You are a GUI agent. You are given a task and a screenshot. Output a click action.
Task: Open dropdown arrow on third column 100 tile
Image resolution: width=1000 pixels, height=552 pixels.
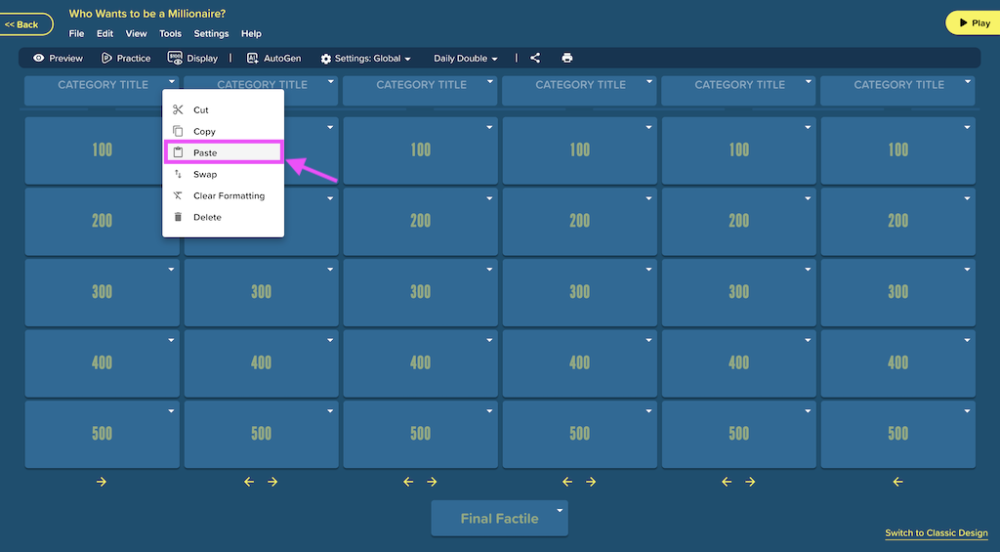pos(489,127)
